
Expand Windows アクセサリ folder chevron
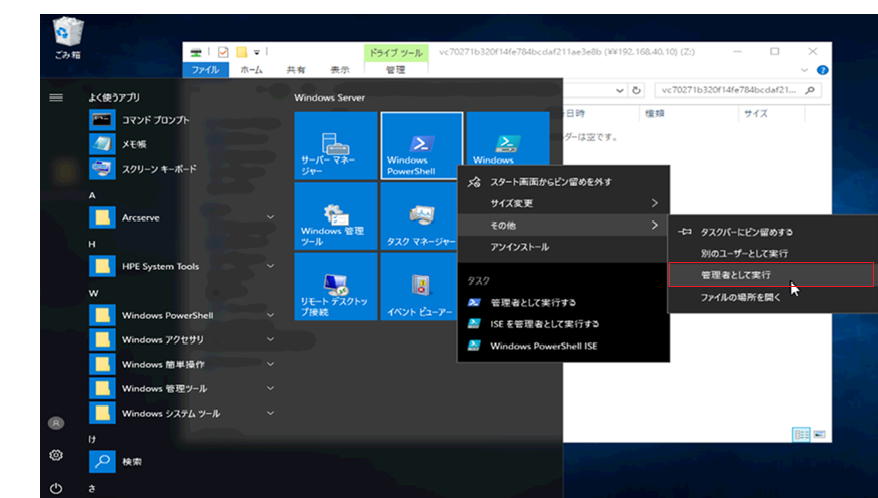coord(270,339)
